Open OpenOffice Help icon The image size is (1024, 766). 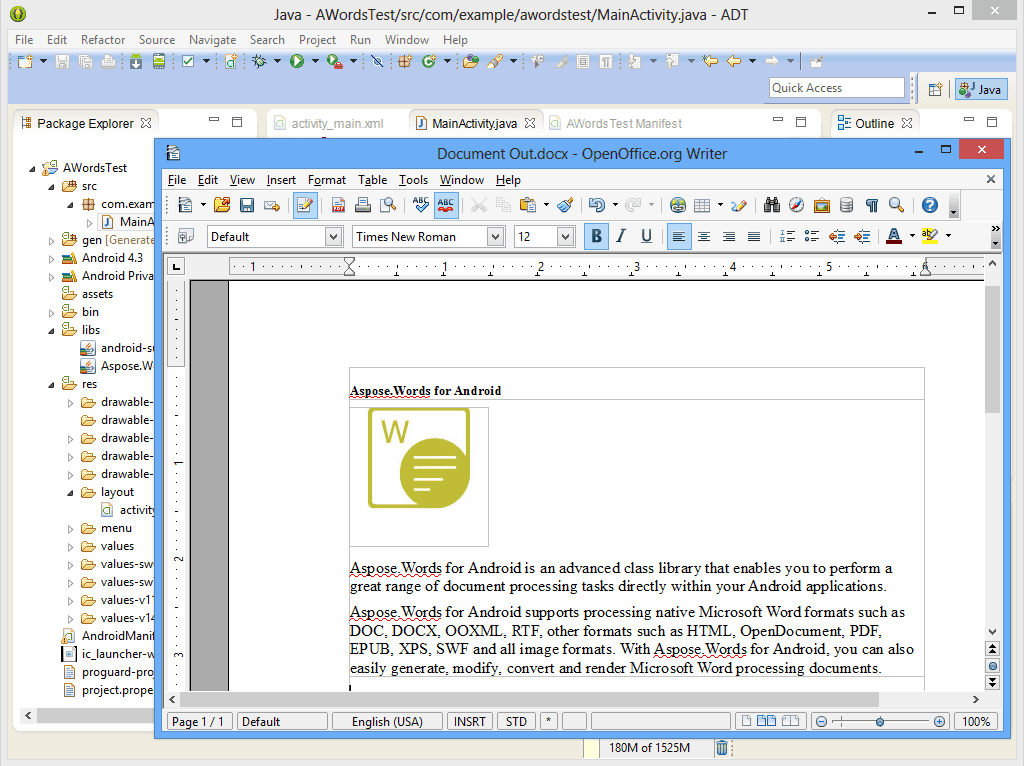(x=930, y=205)
